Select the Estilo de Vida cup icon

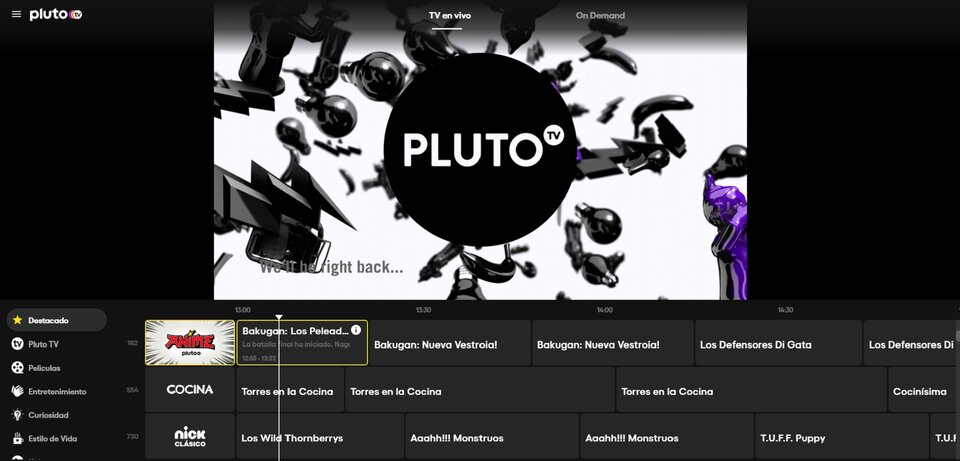(17, 438)
